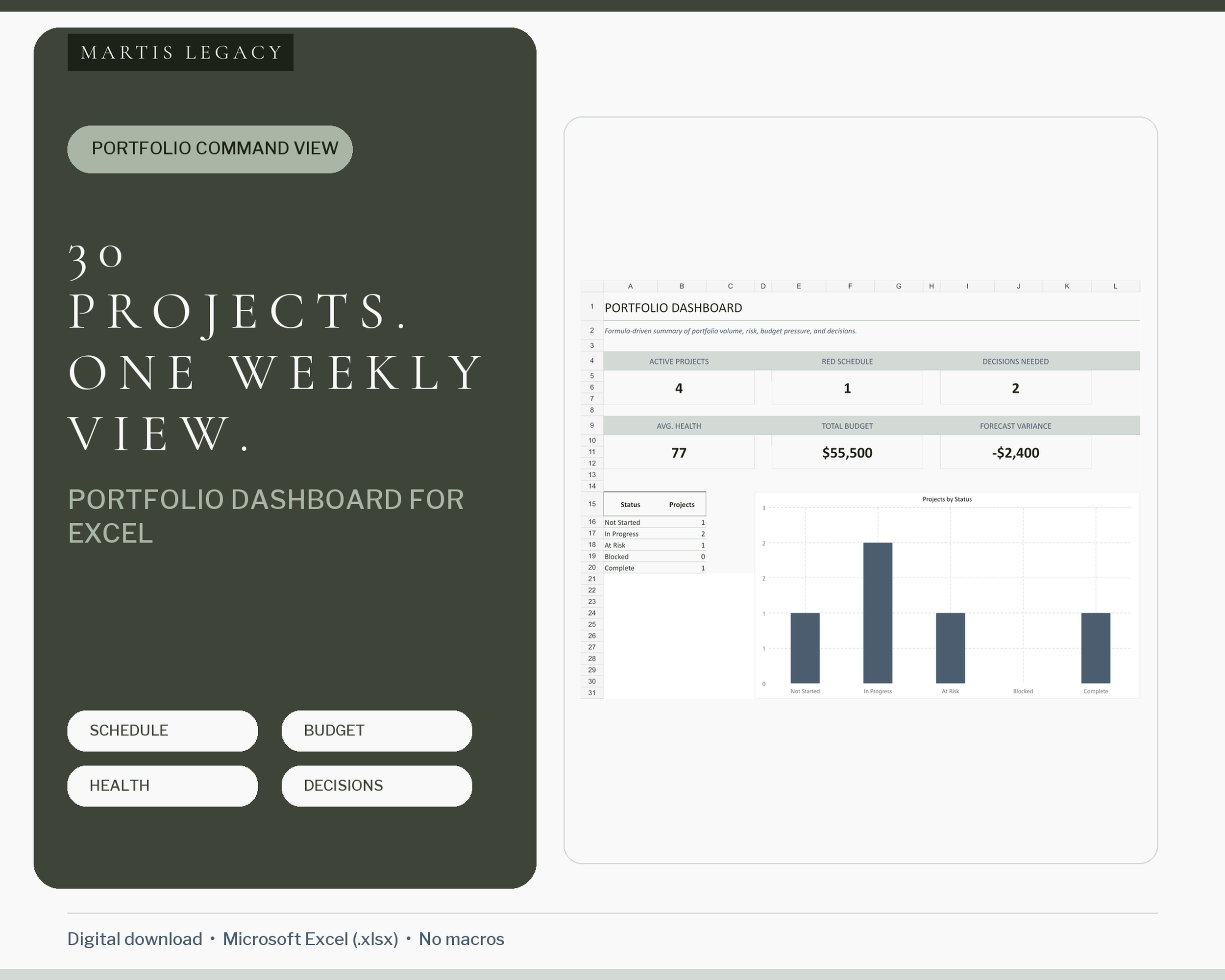Viewport: 1225px width, 980px height.
Task: Click the DECISIONS NEEDED header cell
Action: [1015, 361]
